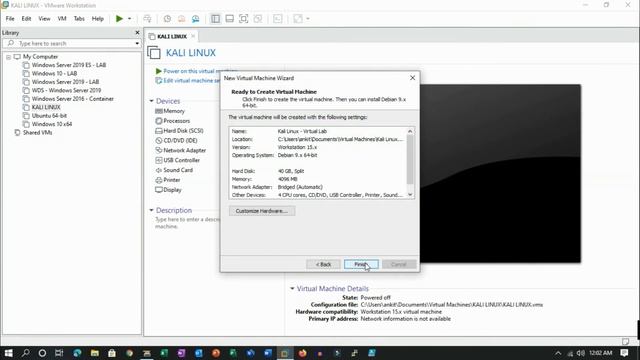The height and width of the screenshot is (360, 640).
Task: Open the File menu
Action: tap(10, 19)
